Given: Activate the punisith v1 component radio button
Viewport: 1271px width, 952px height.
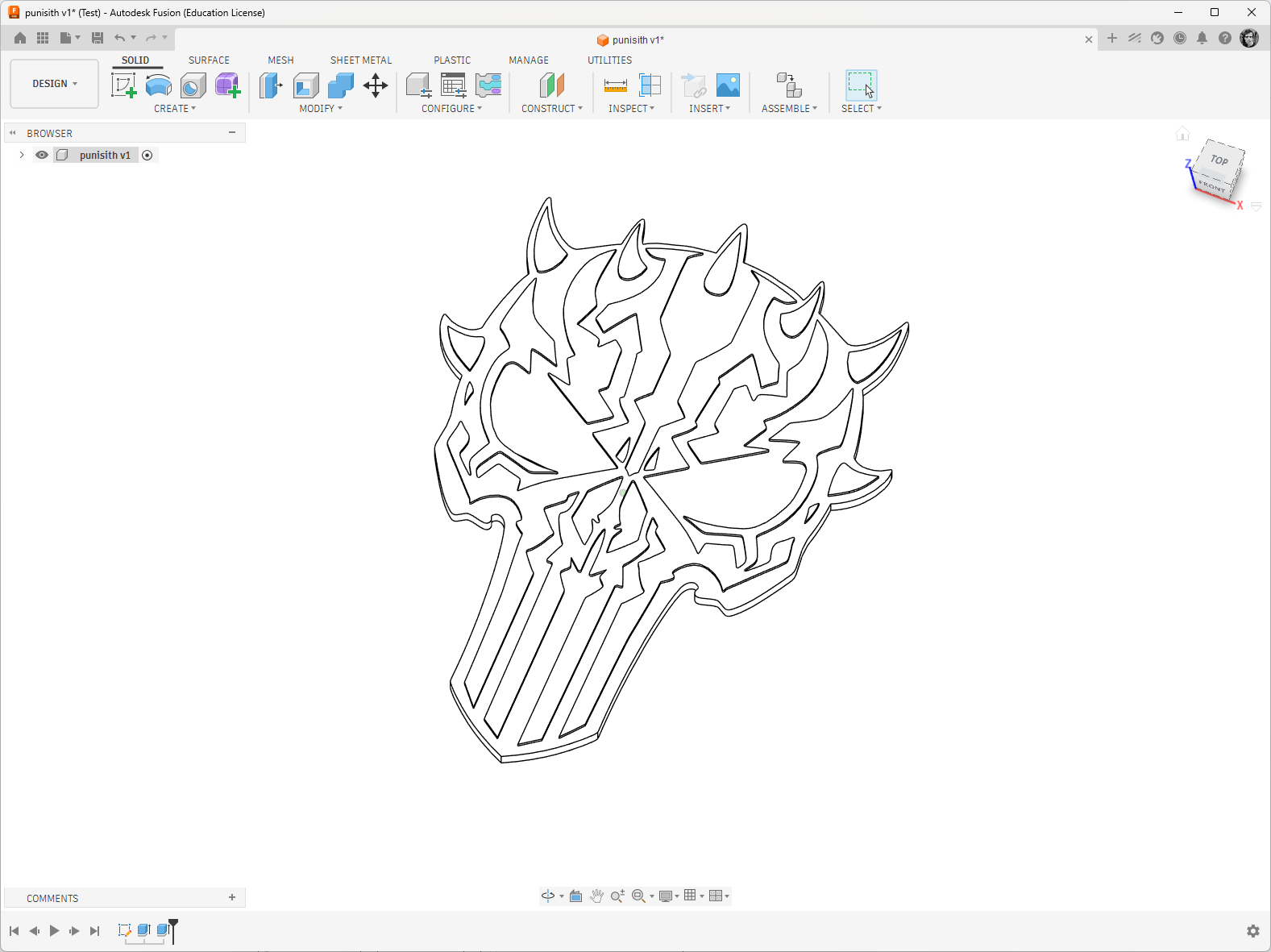Looking at the screenshot, I should pyautogui.click(x=147, y=155).
